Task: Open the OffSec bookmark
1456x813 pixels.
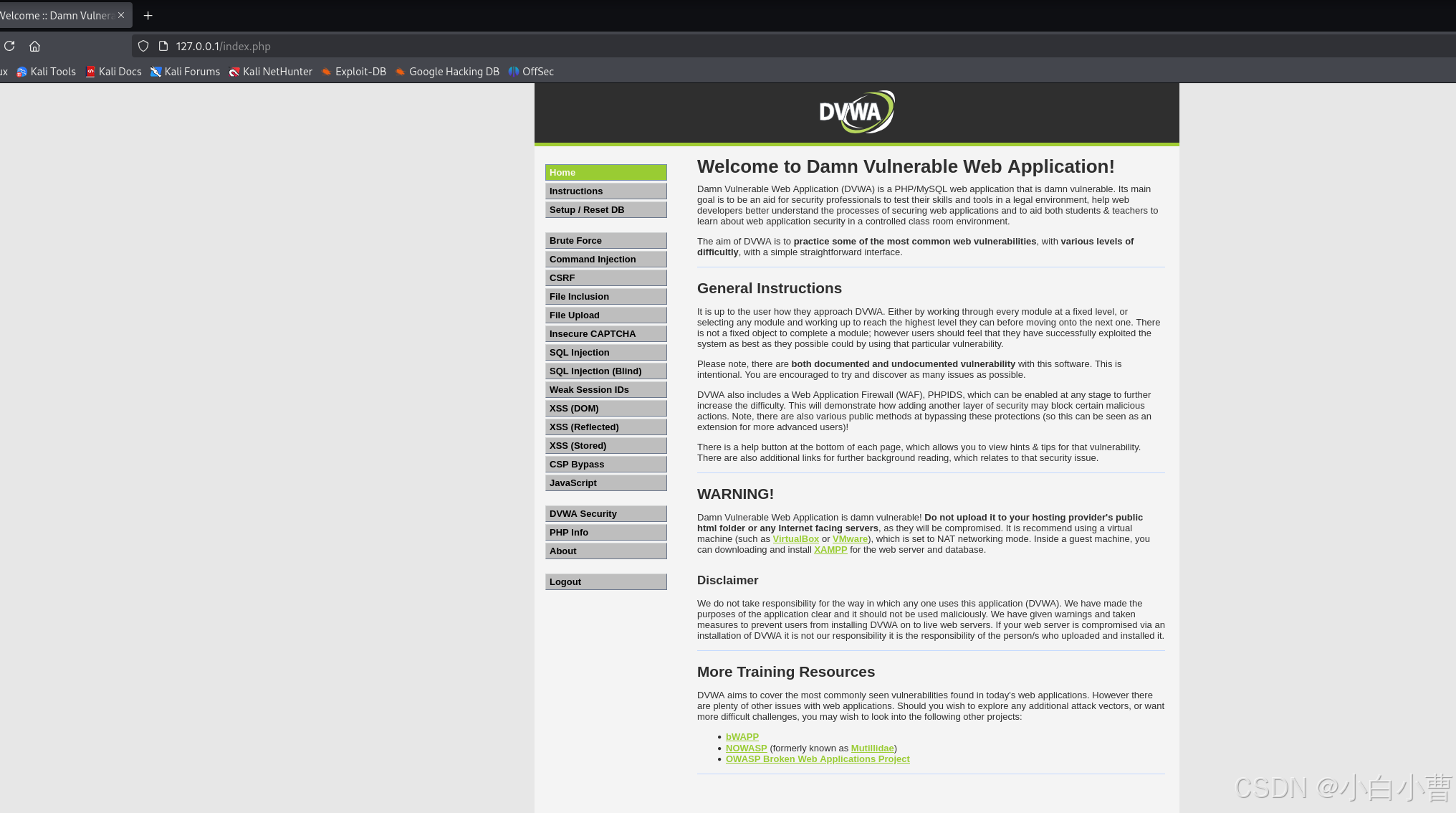Action: click(x=531, y=72)
